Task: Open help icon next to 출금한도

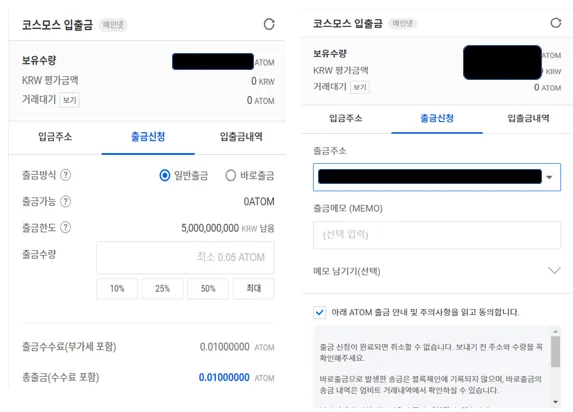Action: pyautogui.click(x=65, y=227)
